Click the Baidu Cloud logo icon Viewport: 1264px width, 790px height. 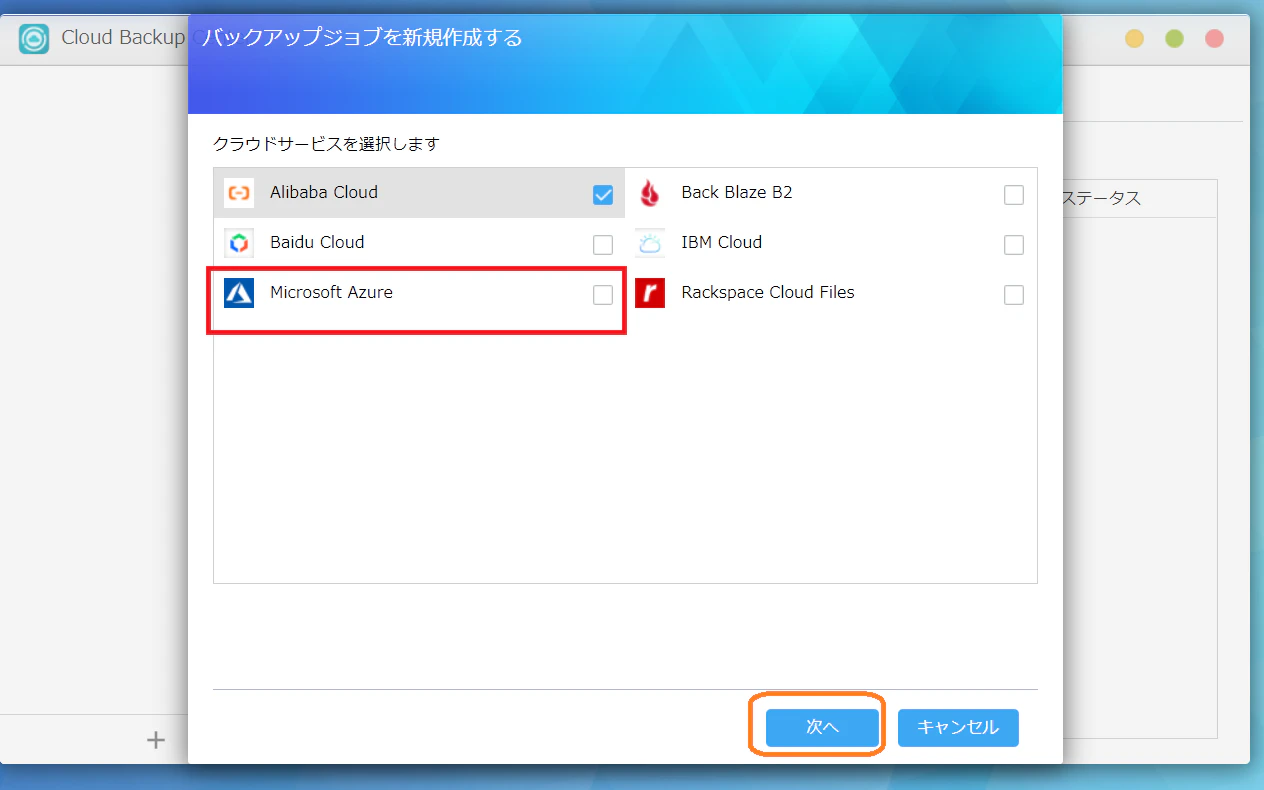[x=239, y=243]
